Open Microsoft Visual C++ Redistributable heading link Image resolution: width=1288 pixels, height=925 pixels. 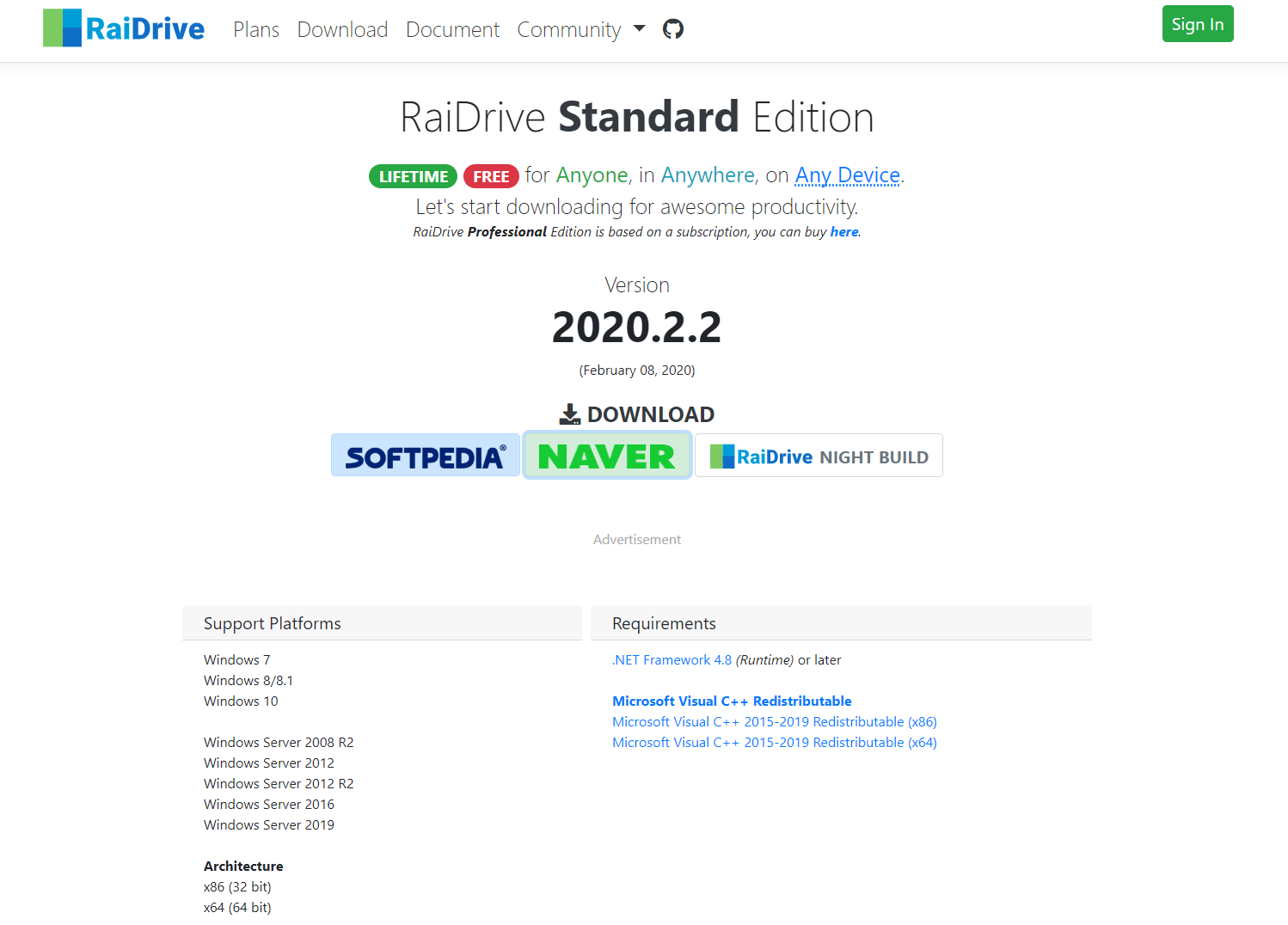click(732, 701)
